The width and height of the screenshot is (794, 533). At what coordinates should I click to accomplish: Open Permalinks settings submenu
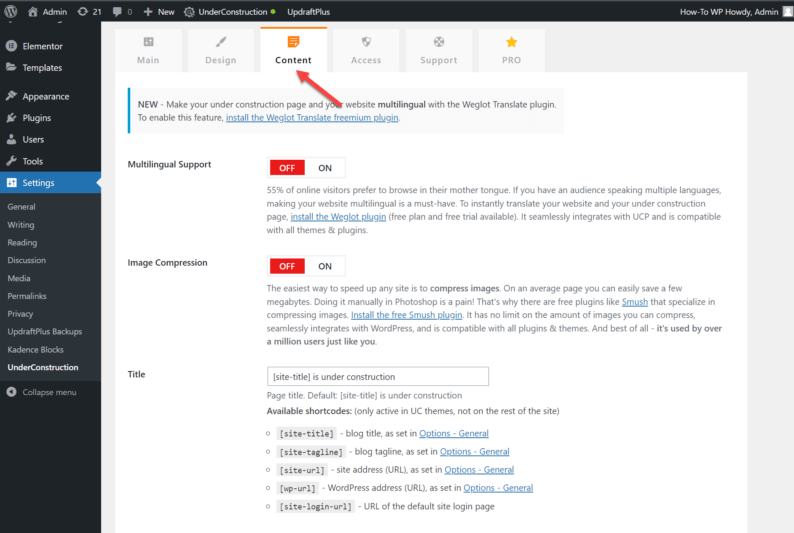27,296
